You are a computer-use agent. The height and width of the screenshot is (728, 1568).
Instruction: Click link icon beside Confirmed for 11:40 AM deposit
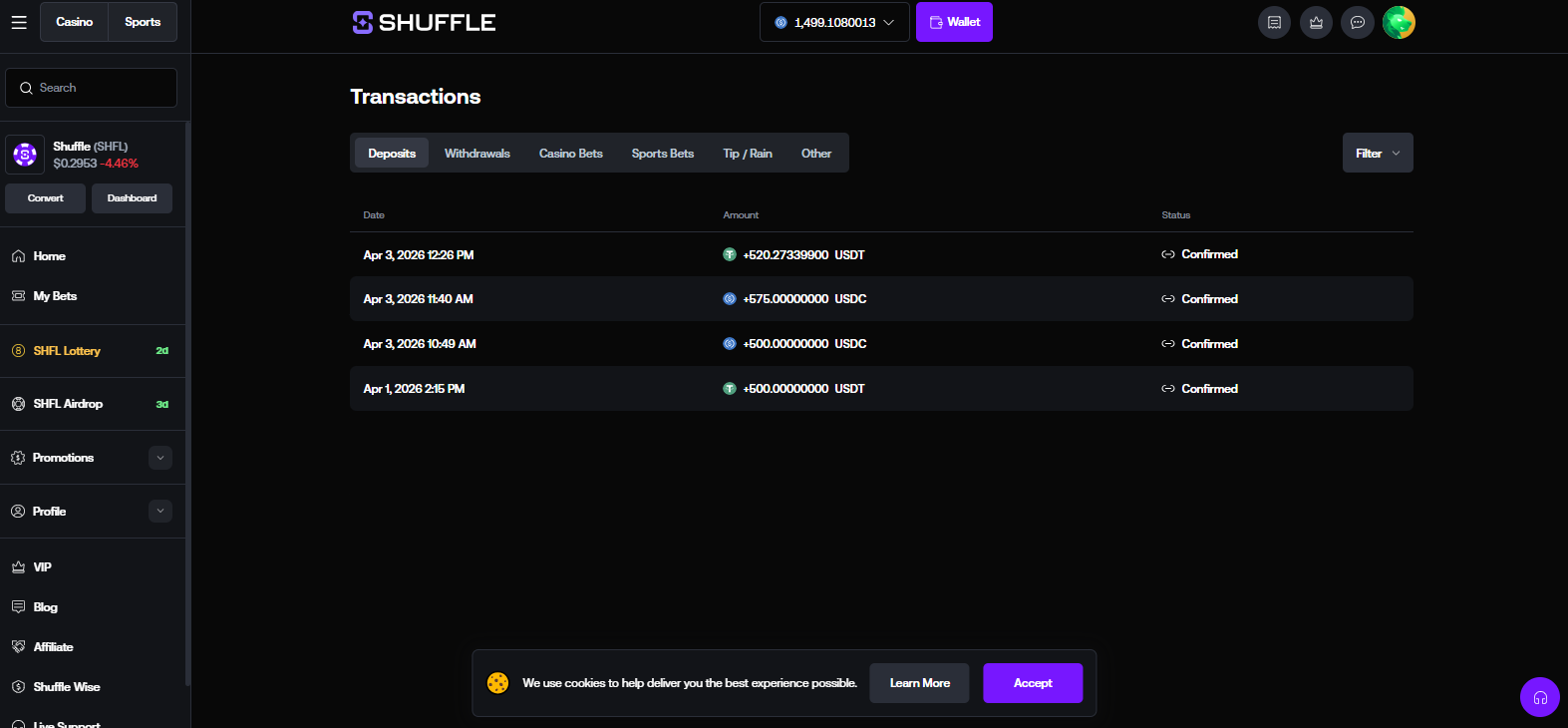pyautogui.click(x=1168, y=299)
